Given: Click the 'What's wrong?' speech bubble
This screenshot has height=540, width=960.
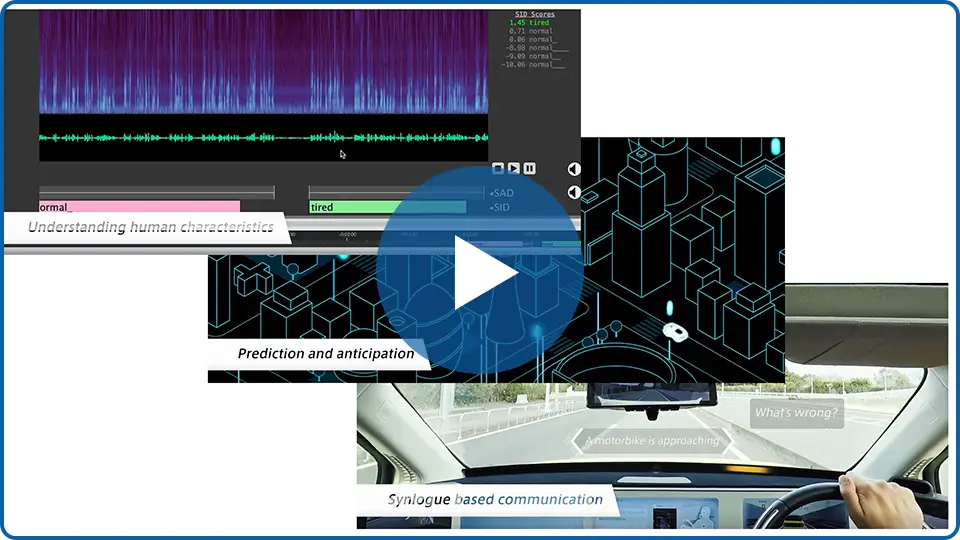Looking at the screenshot, I should point(797,413).
